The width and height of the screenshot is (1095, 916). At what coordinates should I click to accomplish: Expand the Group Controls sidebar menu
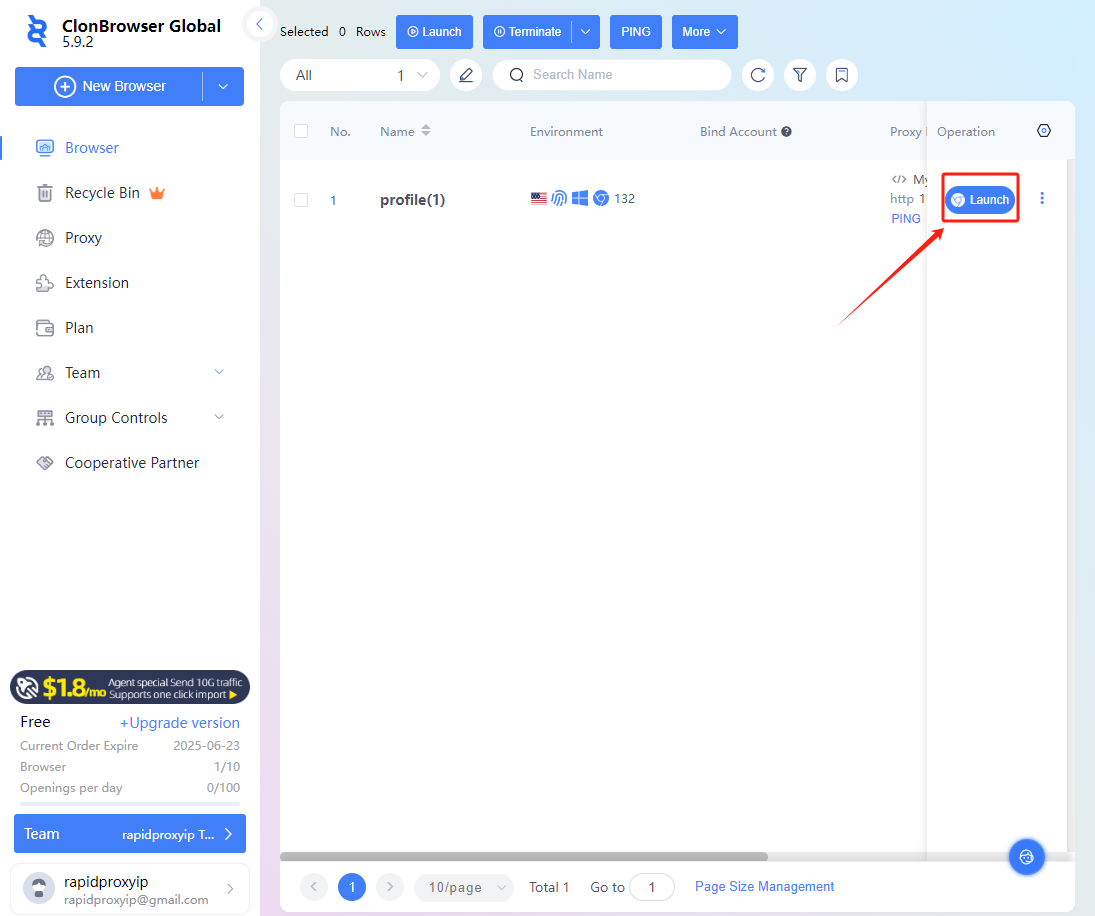219,418
